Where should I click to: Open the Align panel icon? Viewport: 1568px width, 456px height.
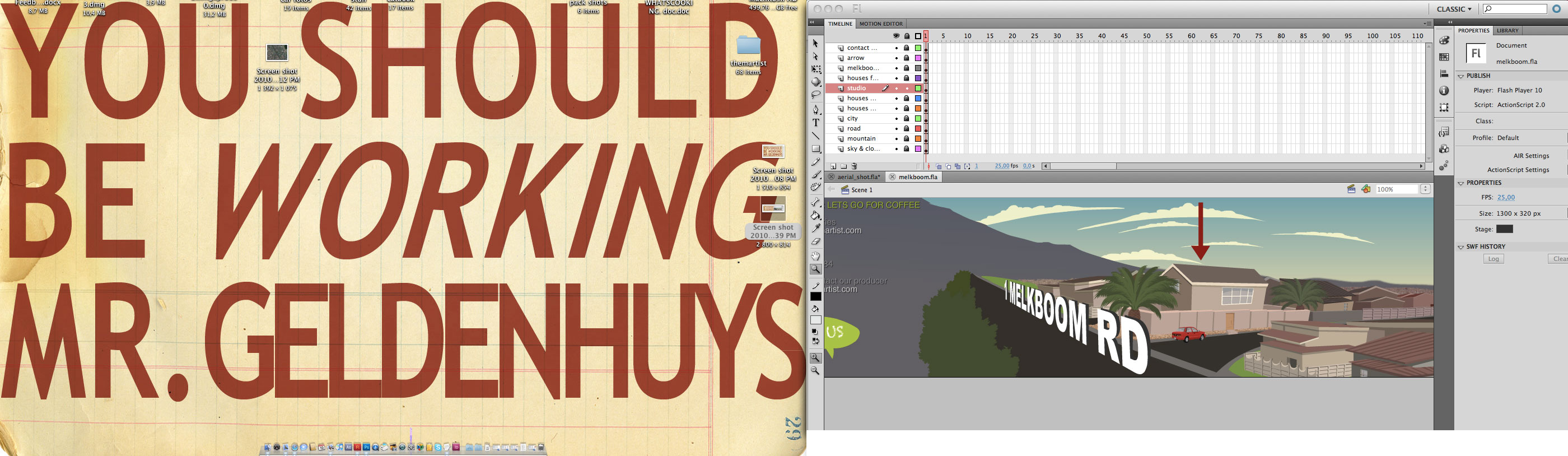[1444, 74]
